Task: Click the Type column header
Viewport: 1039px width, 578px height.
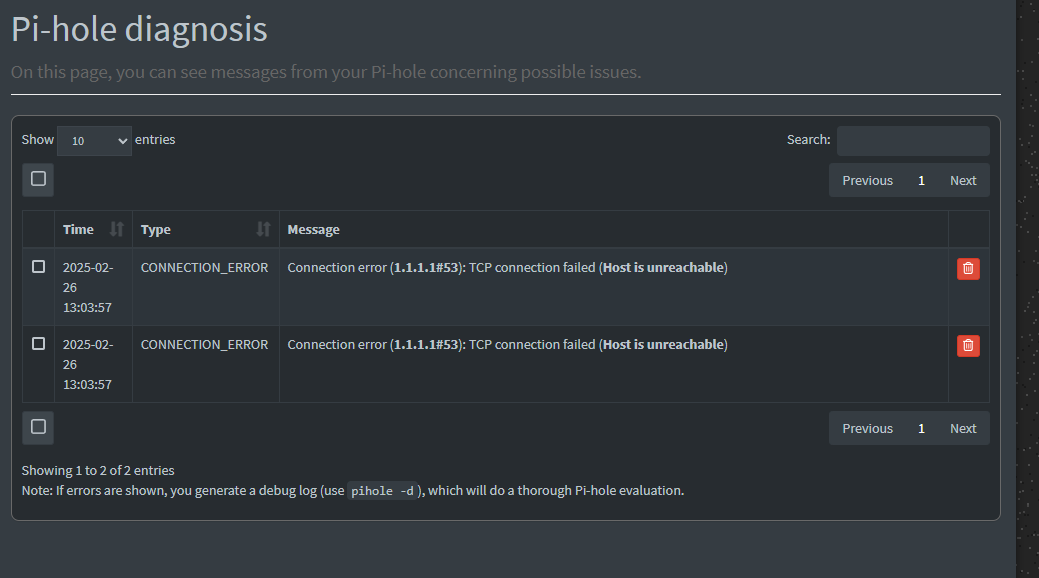Action: pos(155,229)
